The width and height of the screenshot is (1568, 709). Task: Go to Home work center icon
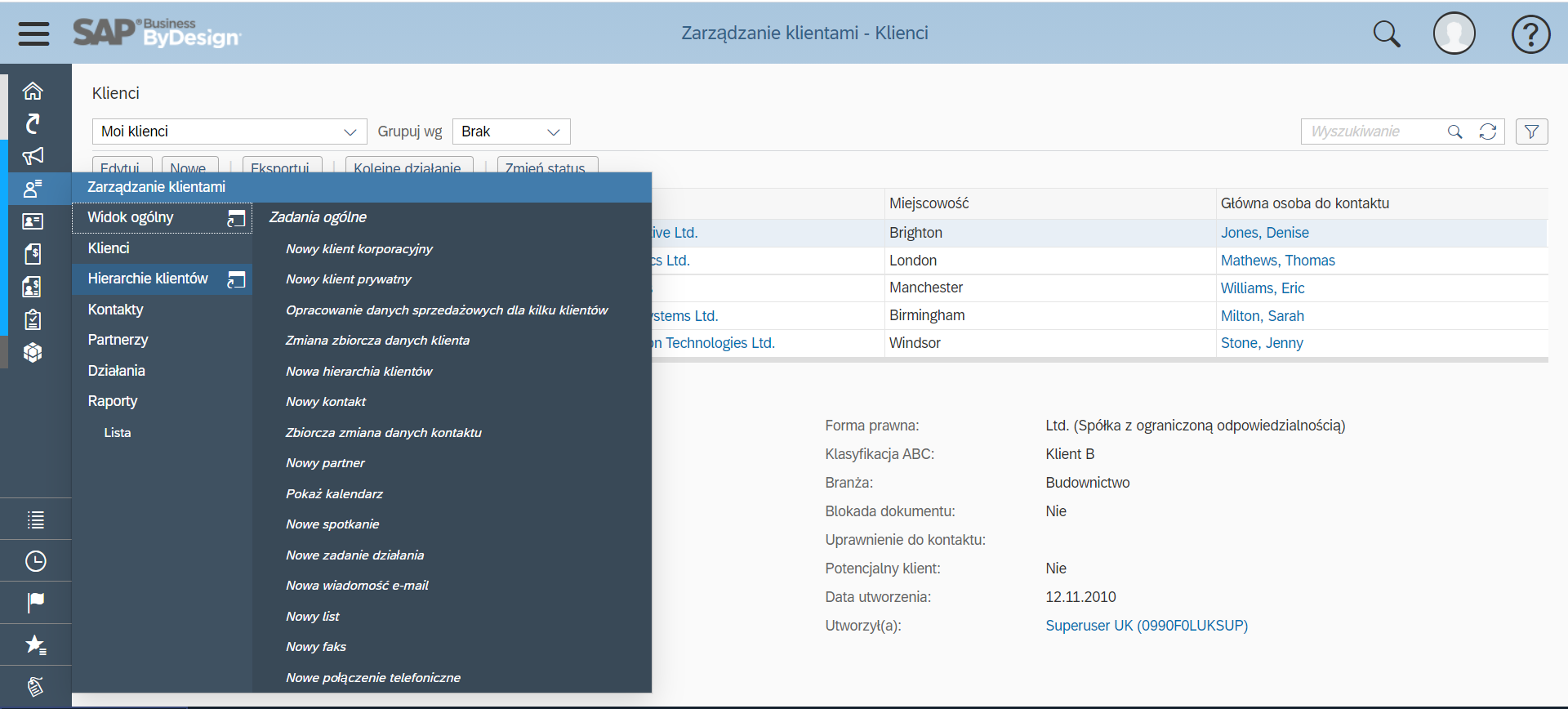[x=33, y=91]
